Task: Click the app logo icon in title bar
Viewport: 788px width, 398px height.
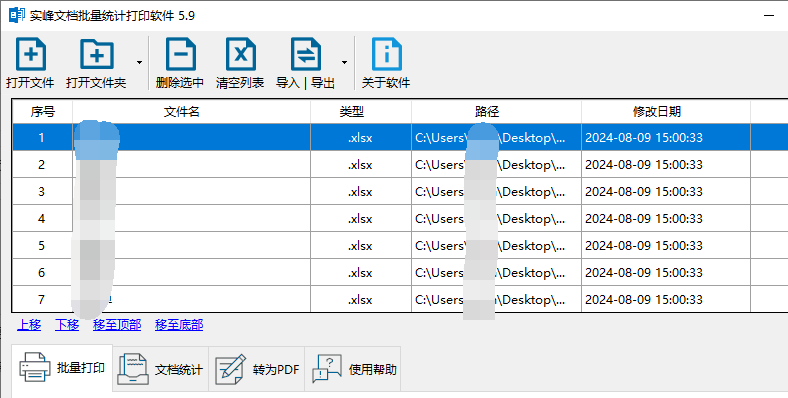Action: 17,15
